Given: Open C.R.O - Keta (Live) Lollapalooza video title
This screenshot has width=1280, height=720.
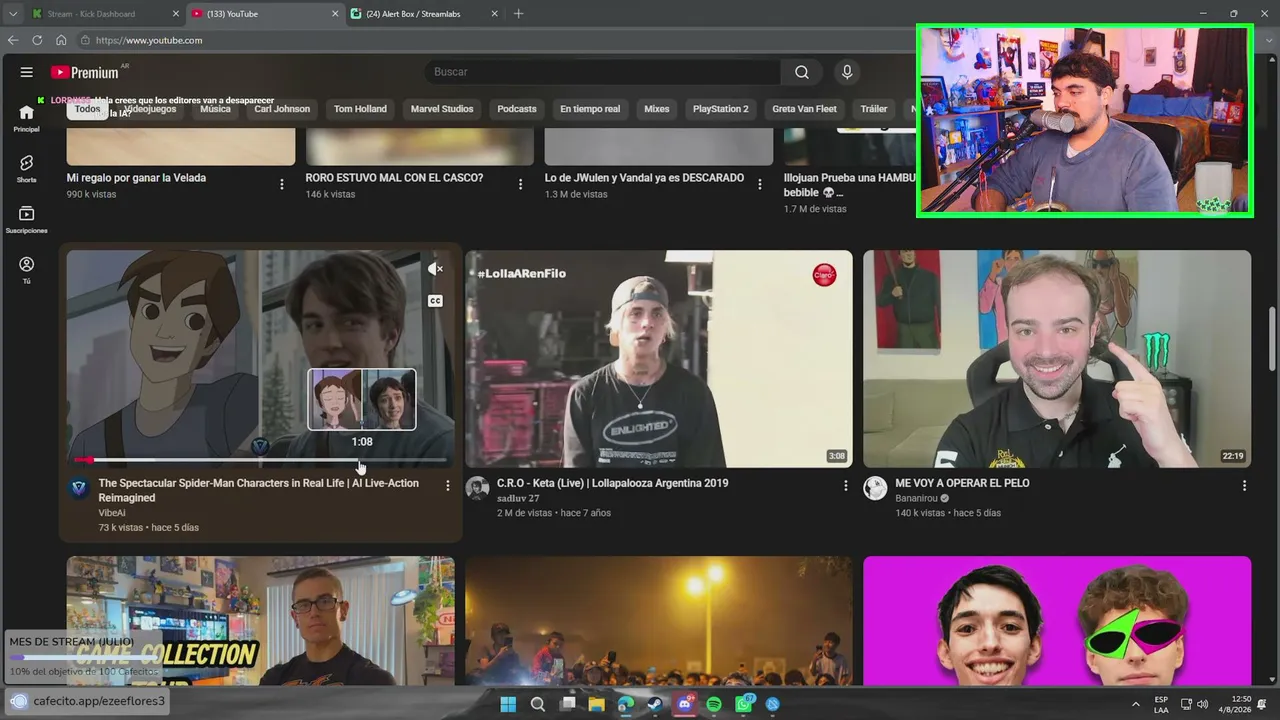Looking at the screenshot, I should click(613, 483).
